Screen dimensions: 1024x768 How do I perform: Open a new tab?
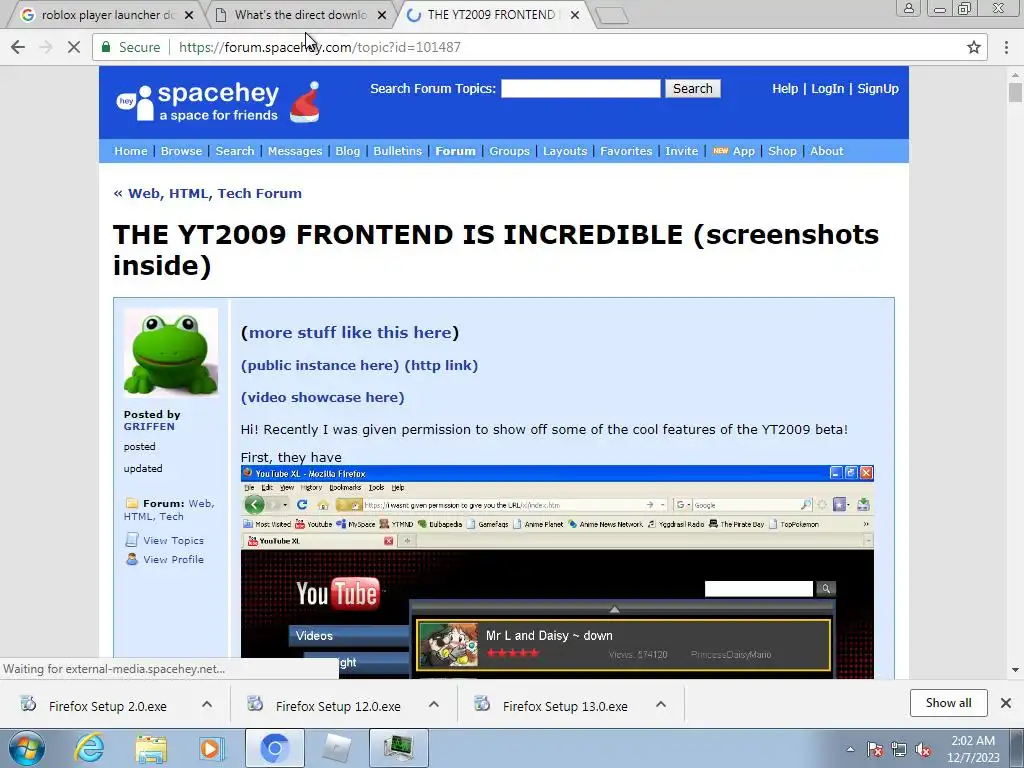point(612,16)
